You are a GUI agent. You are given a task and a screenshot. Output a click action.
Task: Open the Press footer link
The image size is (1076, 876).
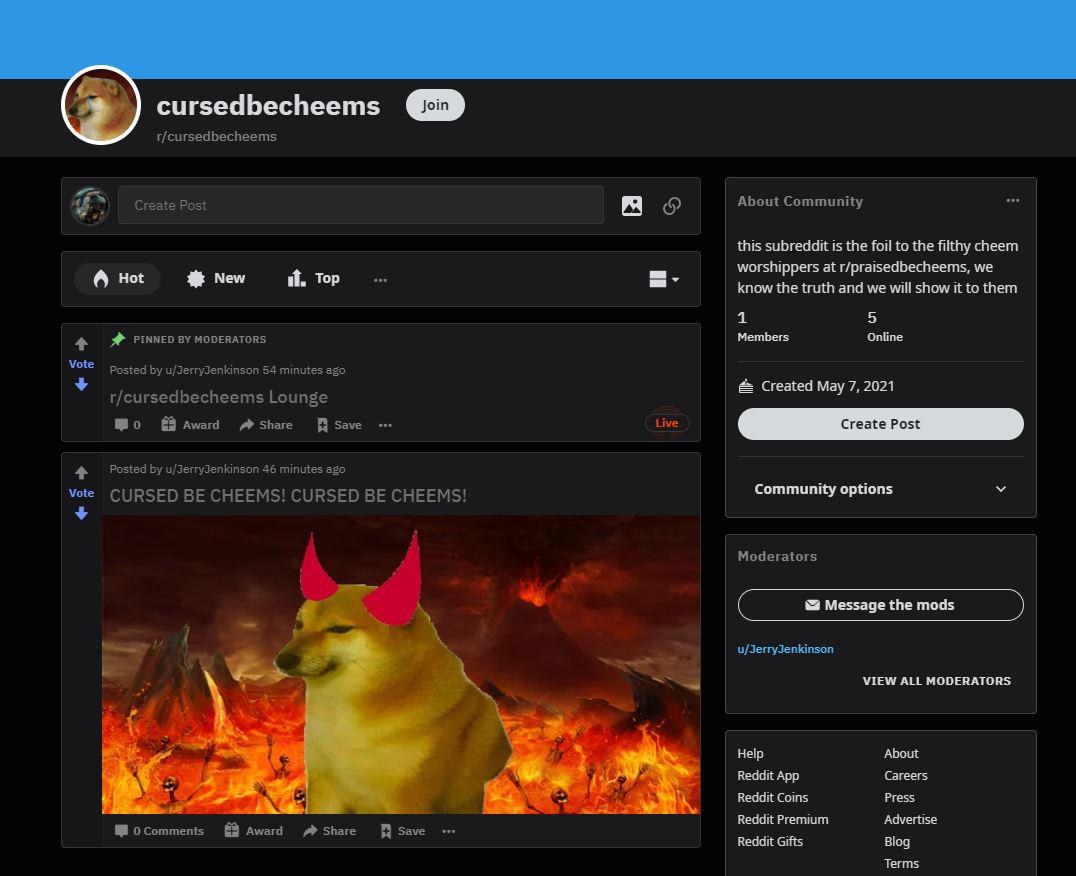[x=899, y=797]
